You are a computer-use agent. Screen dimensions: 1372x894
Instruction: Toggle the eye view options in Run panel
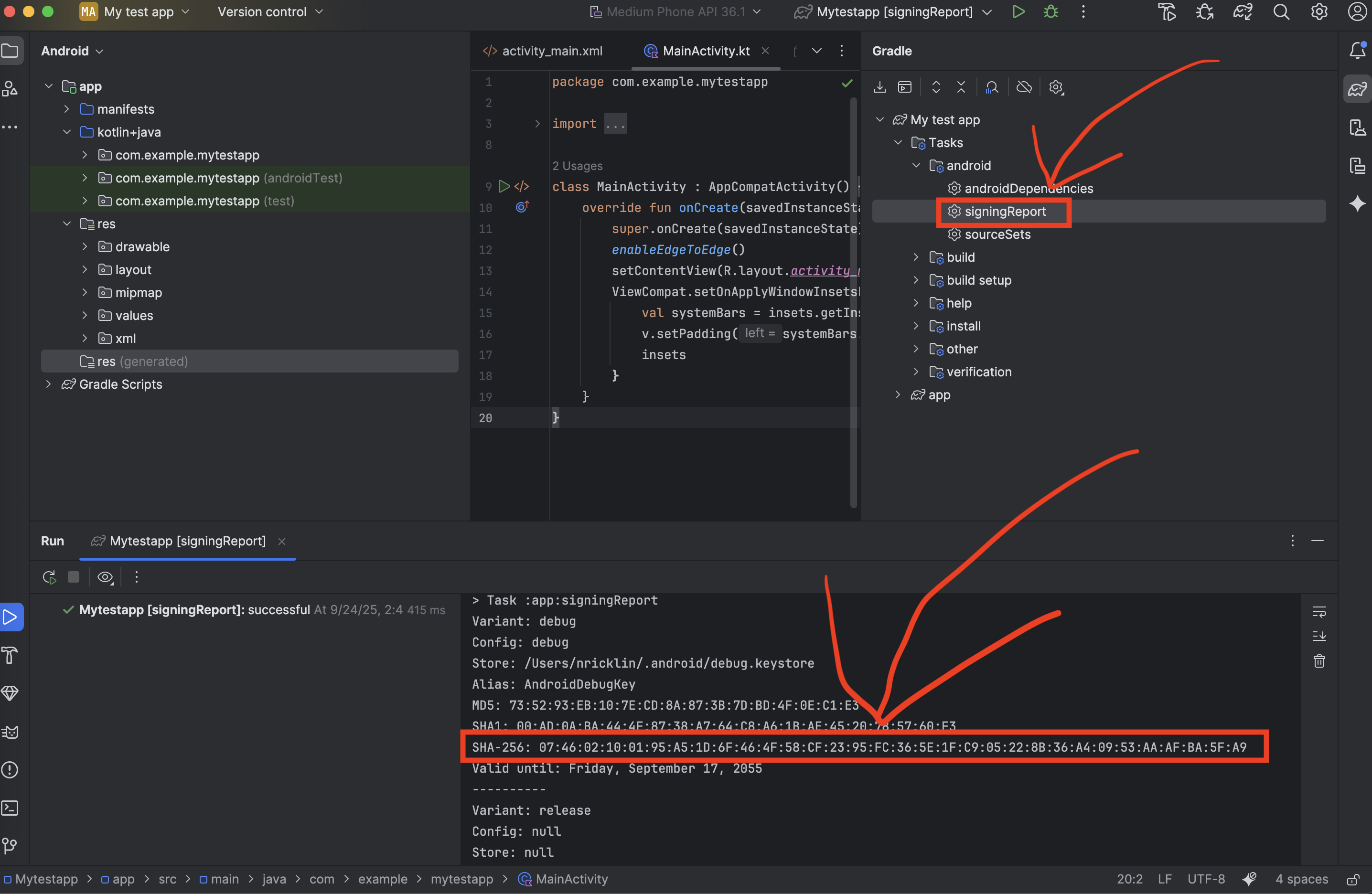tap(105, 577)
